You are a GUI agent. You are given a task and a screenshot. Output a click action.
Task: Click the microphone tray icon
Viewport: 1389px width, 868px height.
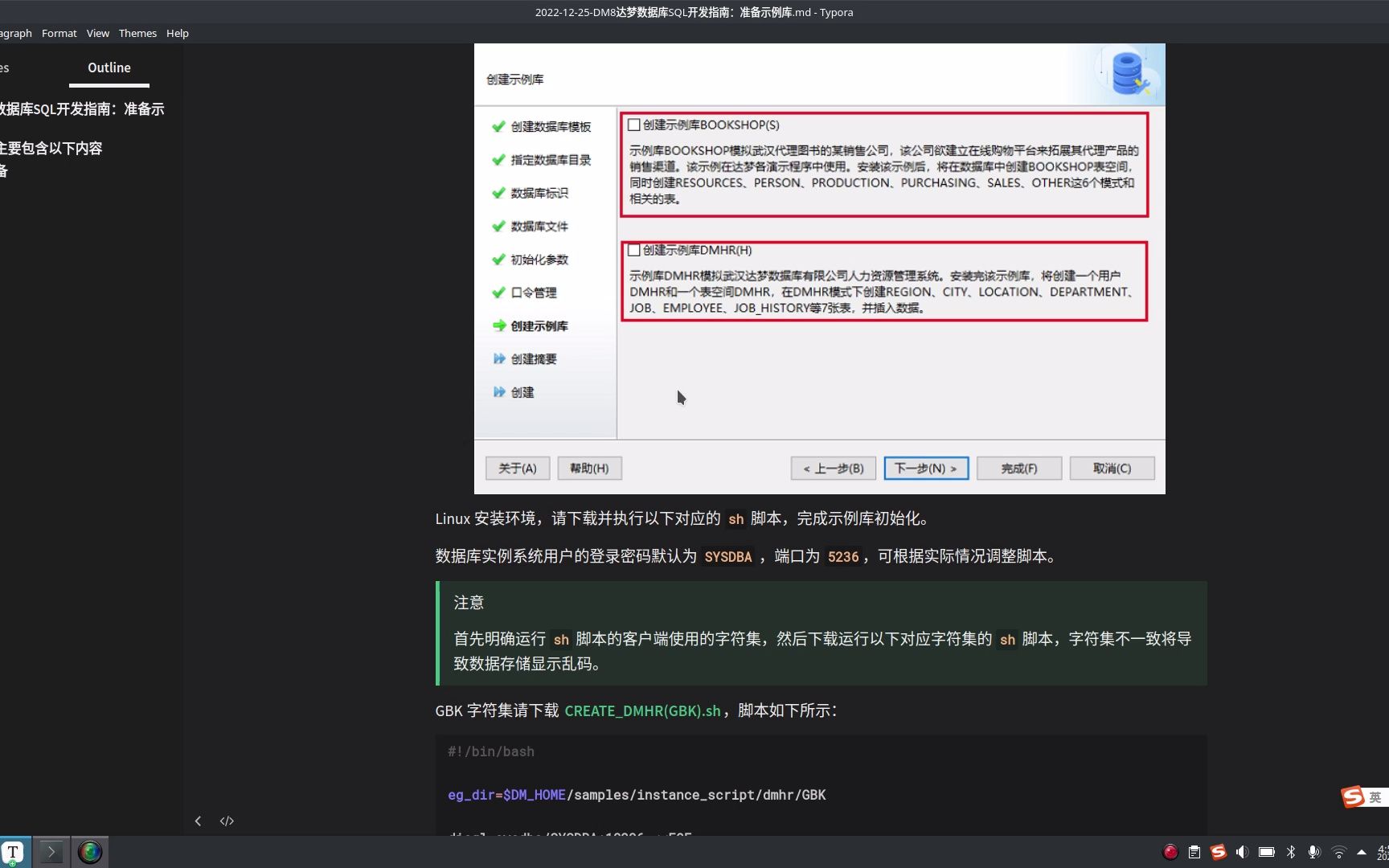point(1314,852)
